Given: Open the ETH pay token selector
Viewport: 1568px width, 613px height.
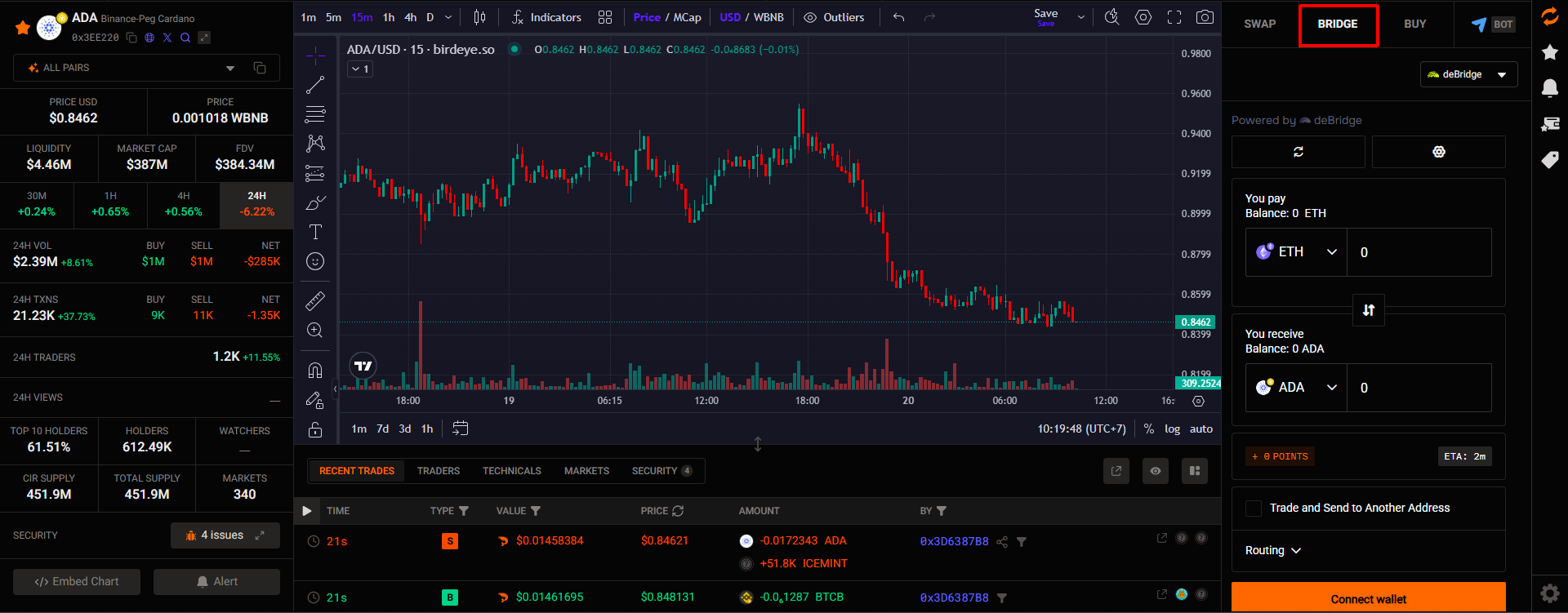Looking at the screenshot, I should (1297, 252).
